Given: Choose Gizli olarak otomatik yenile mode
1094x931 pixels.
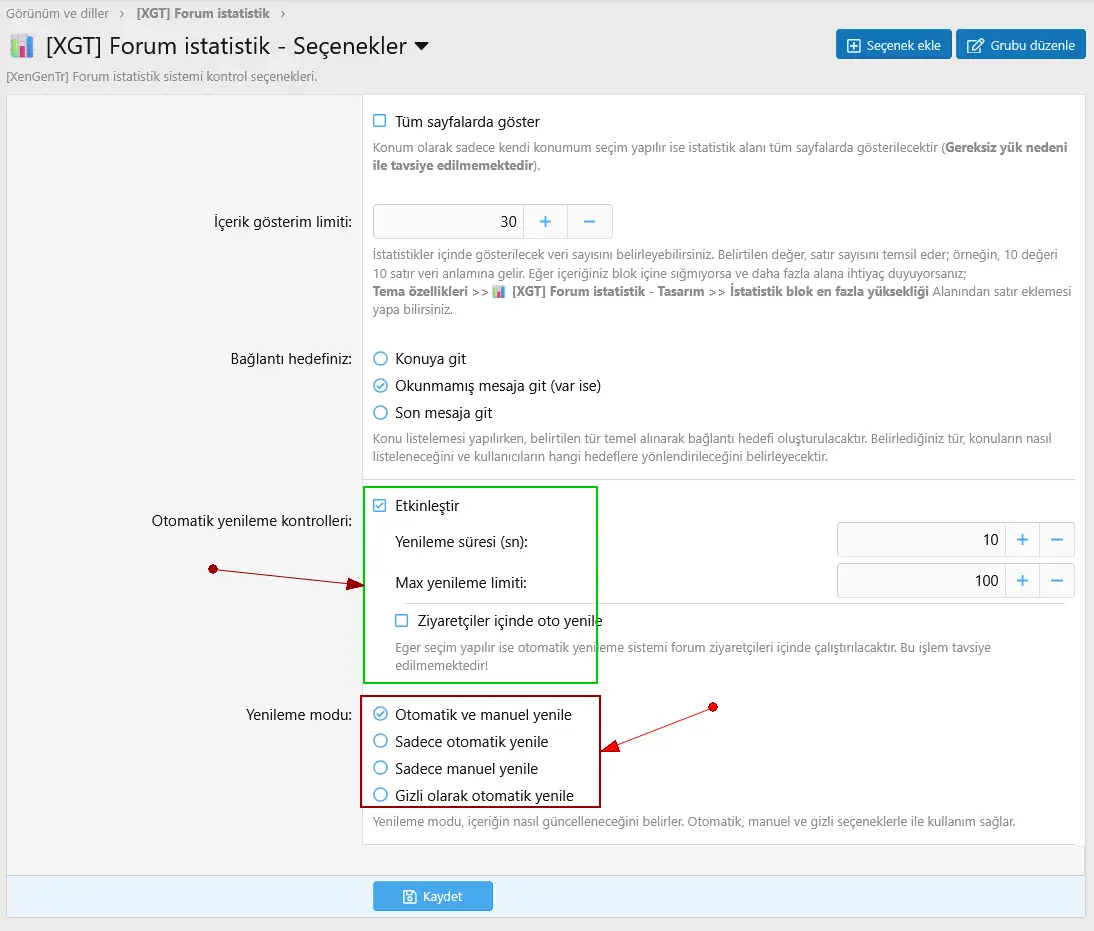Looking at the screenshot, I should (380, 795).
